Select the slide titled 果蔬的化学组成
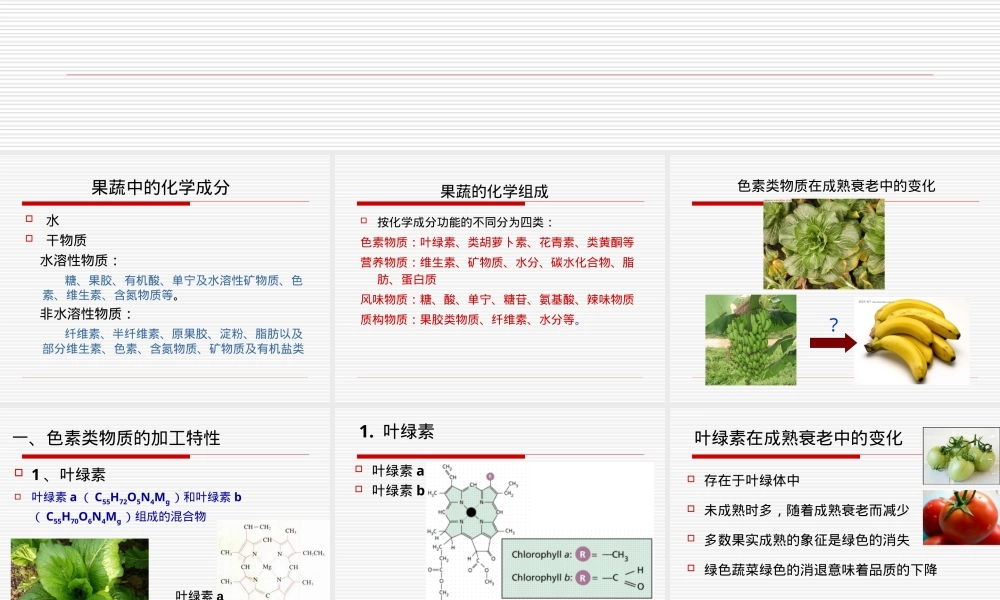 click(x=499, y=278)
